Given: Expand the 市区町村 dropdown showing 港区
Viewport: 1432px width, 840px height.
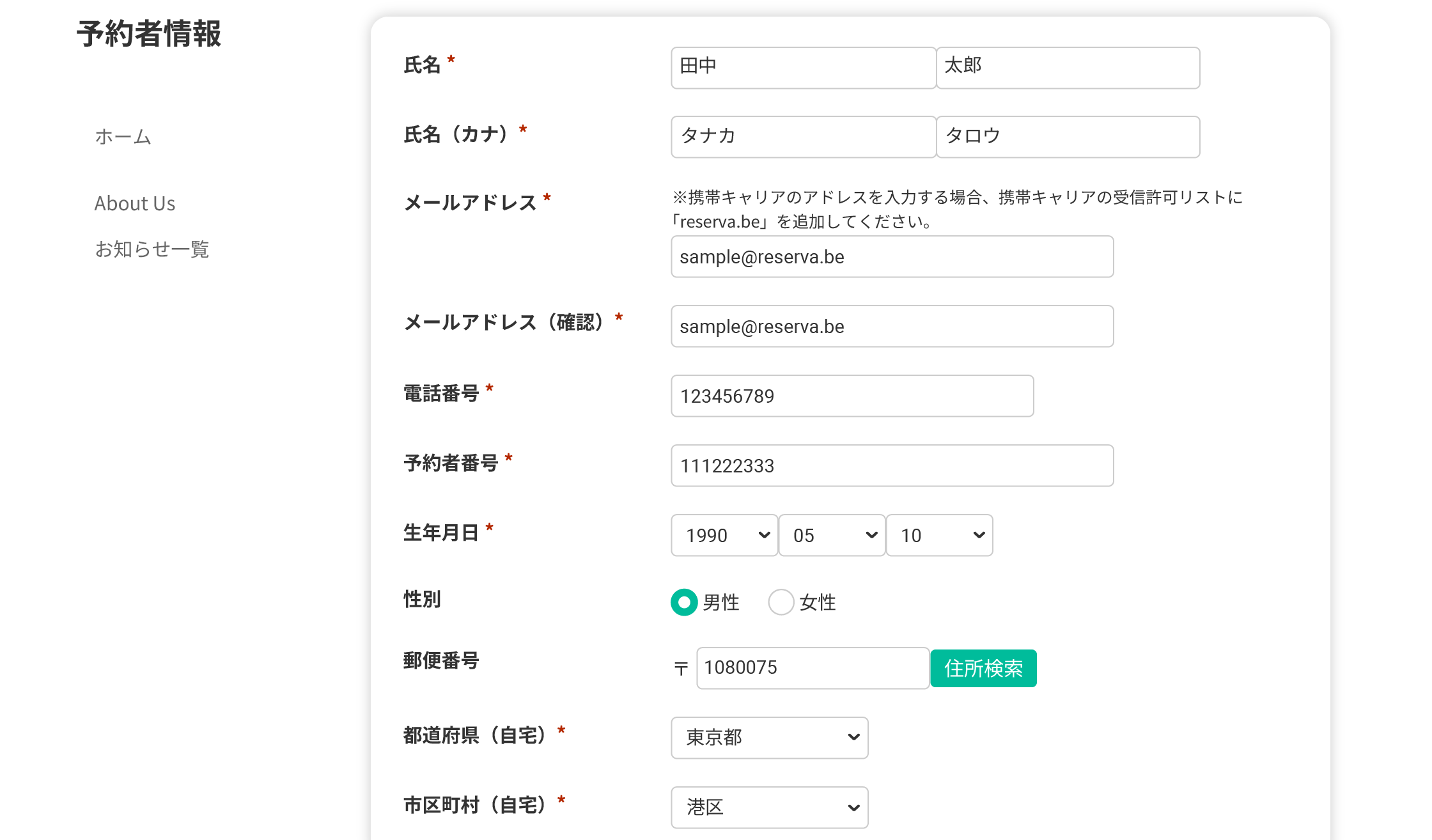Looking at the screenshot, I should pos(769,807).
